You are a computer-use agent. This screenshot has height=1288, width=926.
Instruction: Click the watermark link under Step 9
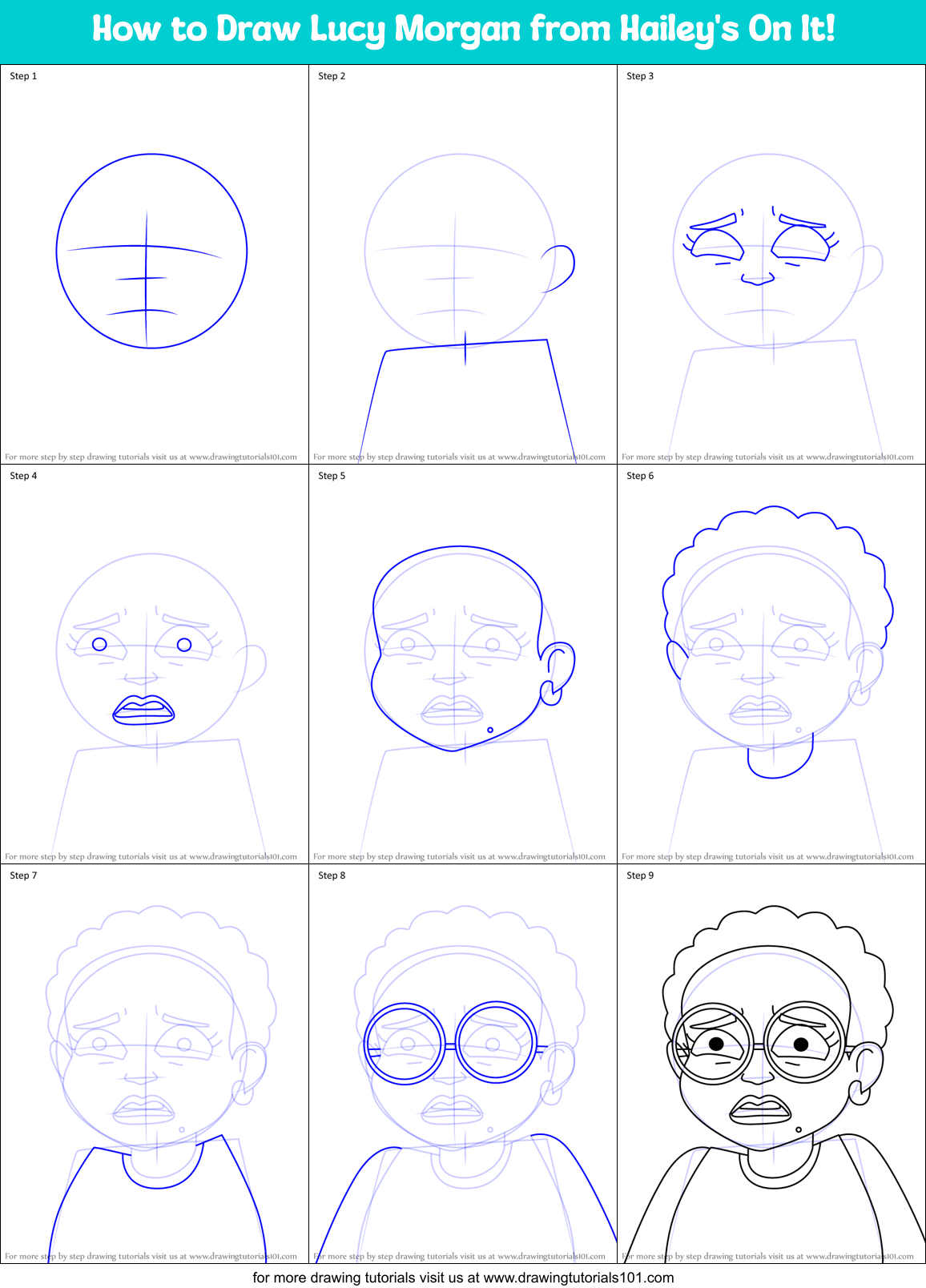point(767,1257)
